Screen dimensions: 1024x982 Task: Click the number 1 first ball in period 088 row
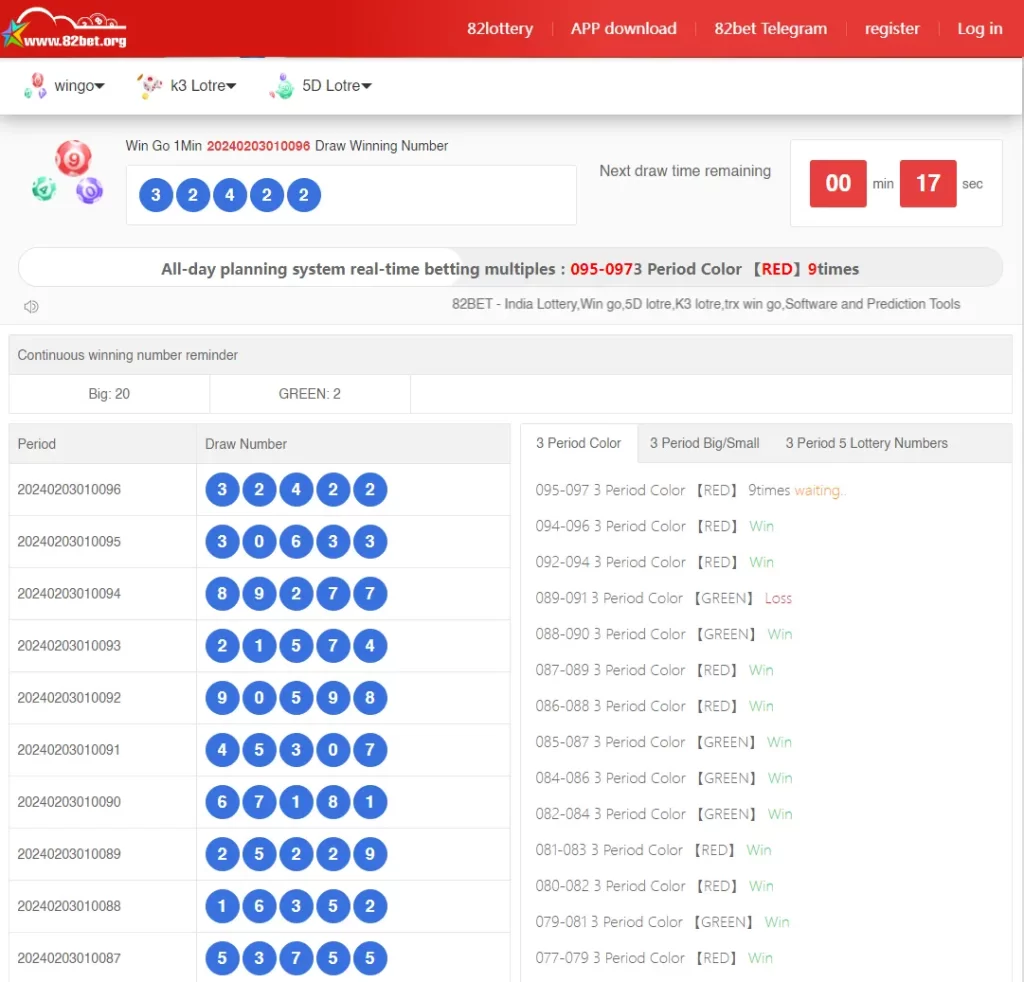[222, 906]
